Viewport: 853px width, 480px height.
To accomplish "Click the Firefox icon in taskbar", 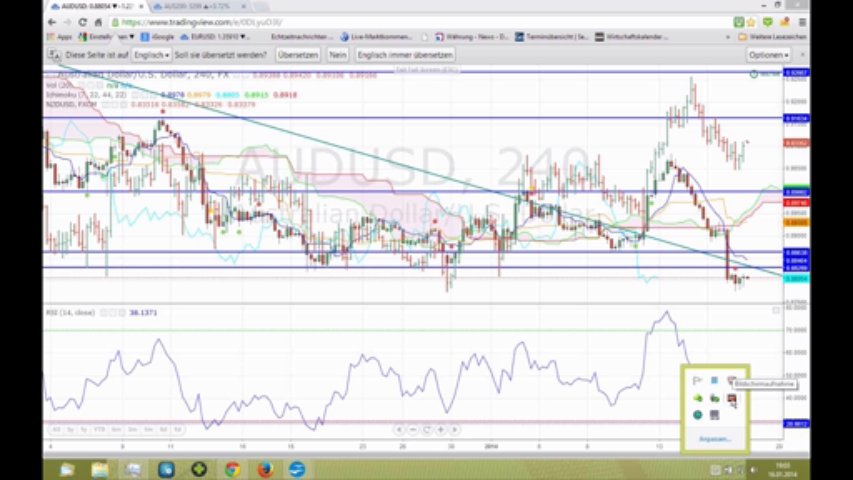I will (264, 469).
